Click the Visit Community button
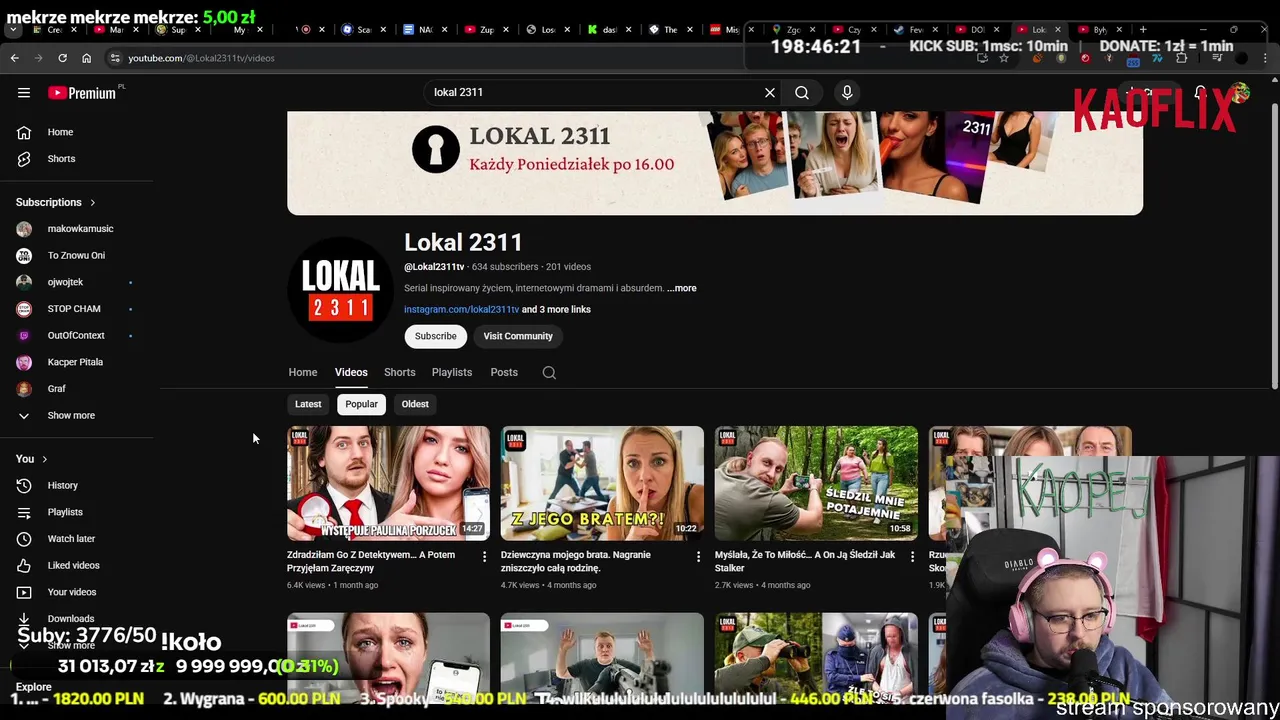Image resolution: width=1280 pixels, height=720 pixels. 518,336
